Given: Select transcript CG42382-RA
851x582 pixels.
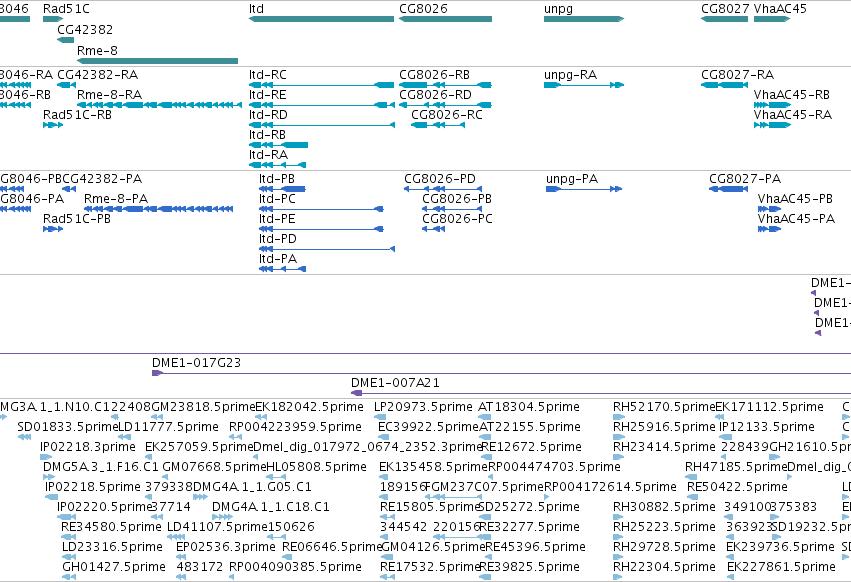Looking at the screenshot, I should pos(66,85).
